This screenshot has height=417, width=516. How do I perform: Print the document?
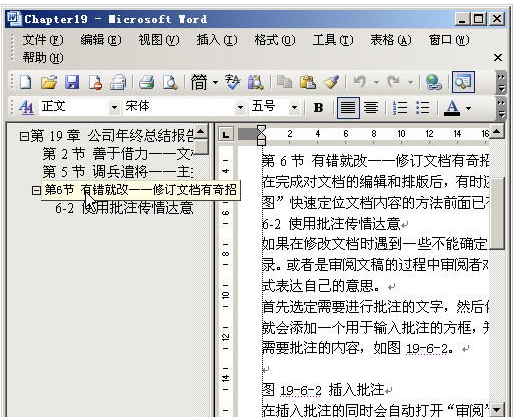click(146, 82)
